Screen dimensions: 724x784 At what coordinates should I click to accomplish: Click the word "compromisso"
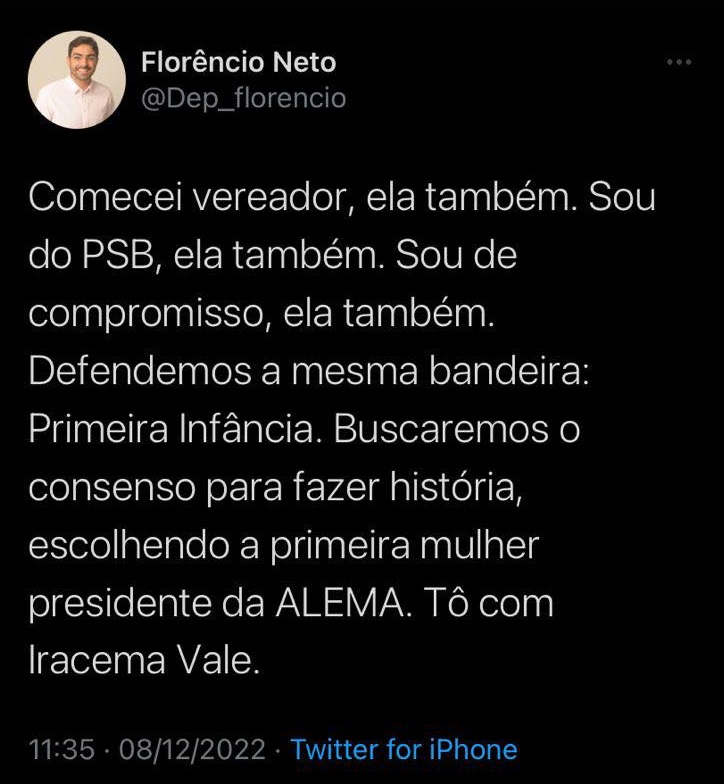[x=145, y=315]
